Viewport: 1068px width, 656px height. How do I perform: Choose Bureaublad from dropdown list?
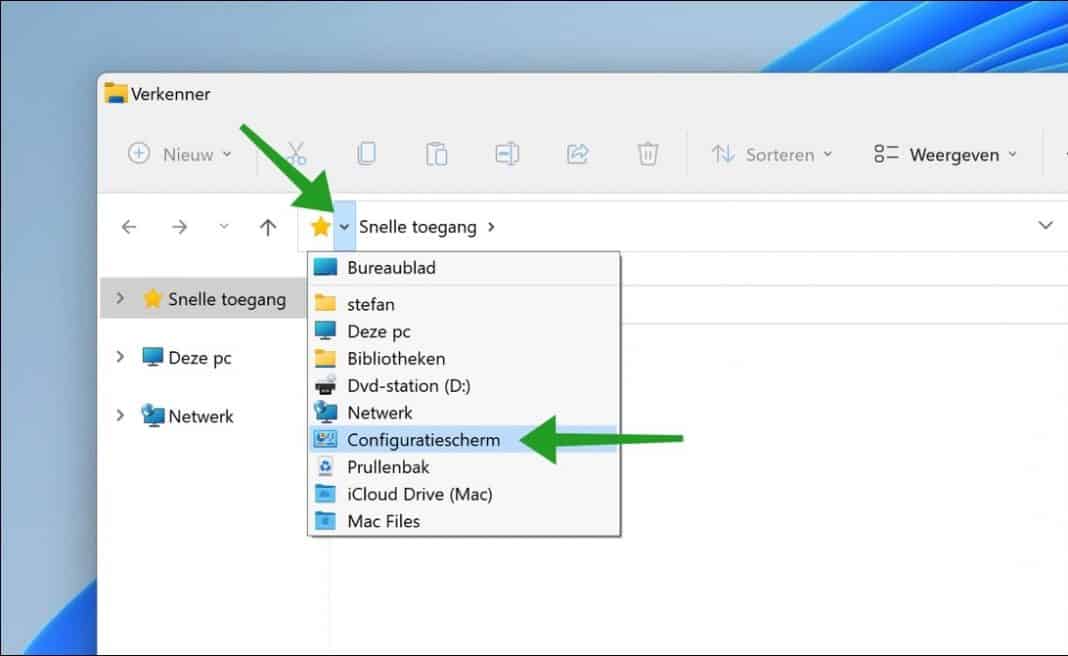click(x=464, y=268)
